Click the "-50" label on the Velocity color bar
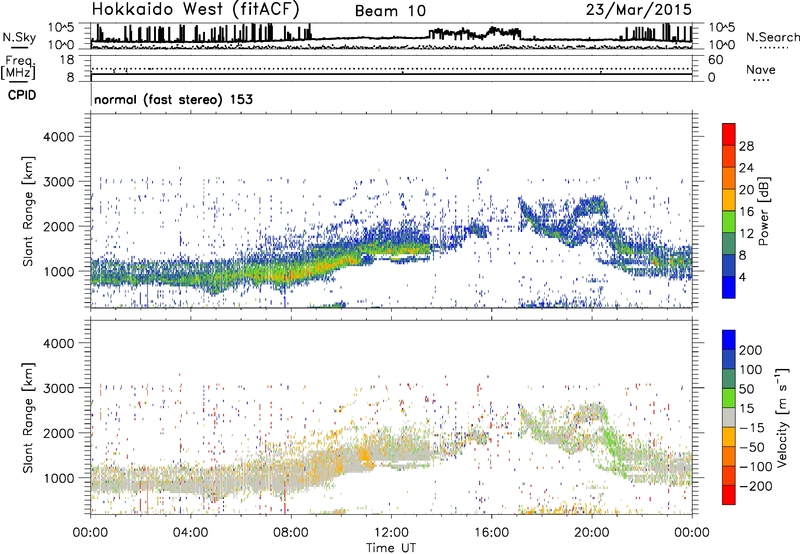The image size is (800, 554). [x=752, y=447]
